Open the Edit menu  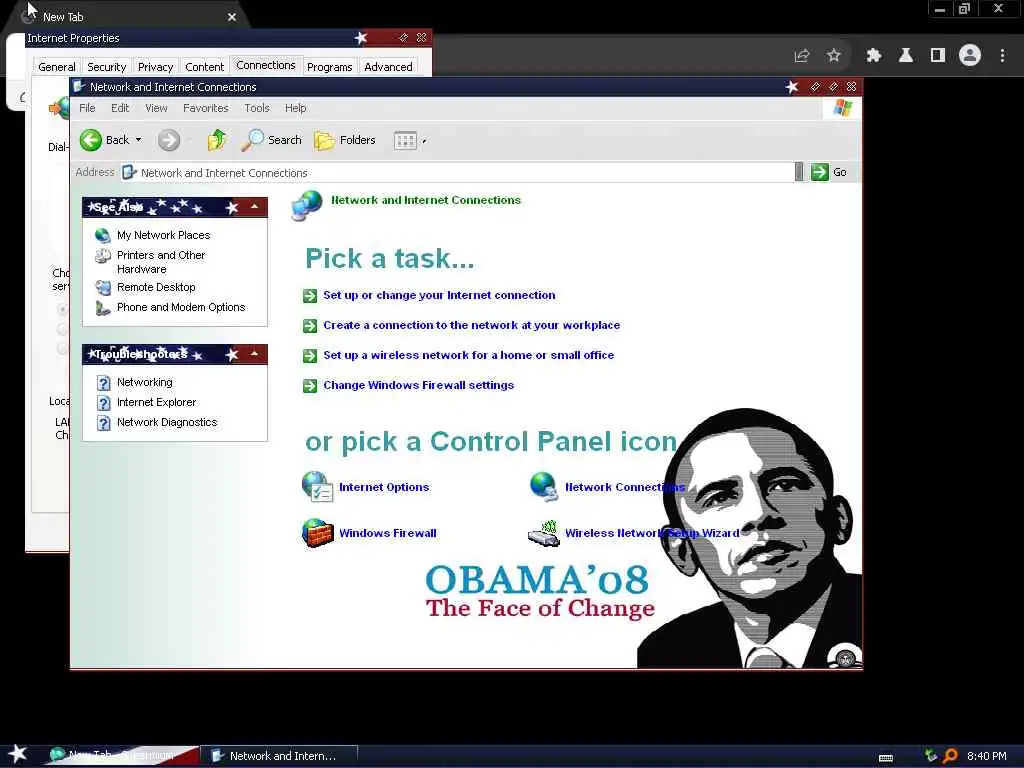click(120, 108)
